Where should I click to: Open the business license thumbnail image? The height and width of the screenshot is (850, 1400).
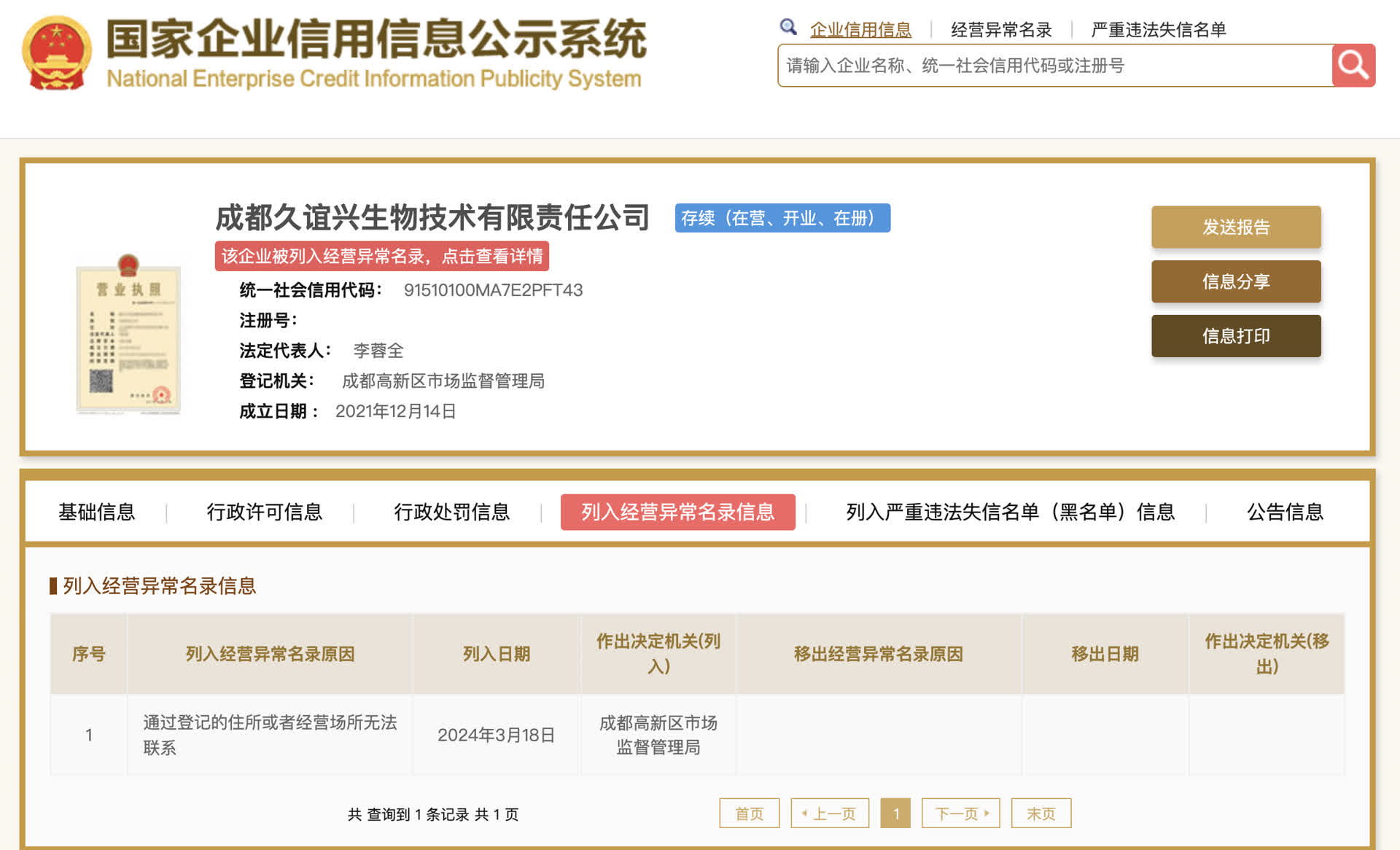(x=128, y=335)
